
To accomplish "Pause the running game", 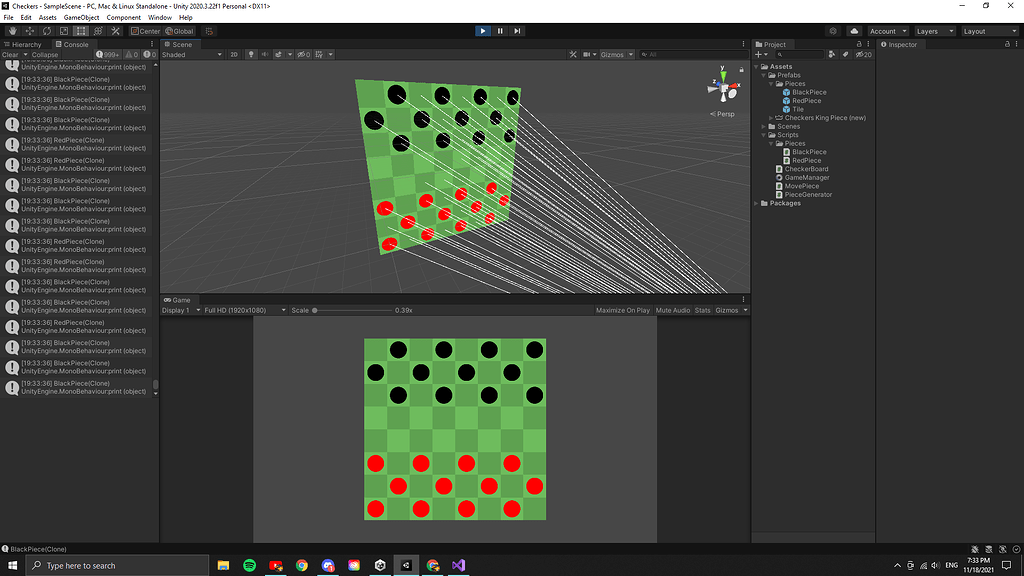I will (x=501, y=30).
